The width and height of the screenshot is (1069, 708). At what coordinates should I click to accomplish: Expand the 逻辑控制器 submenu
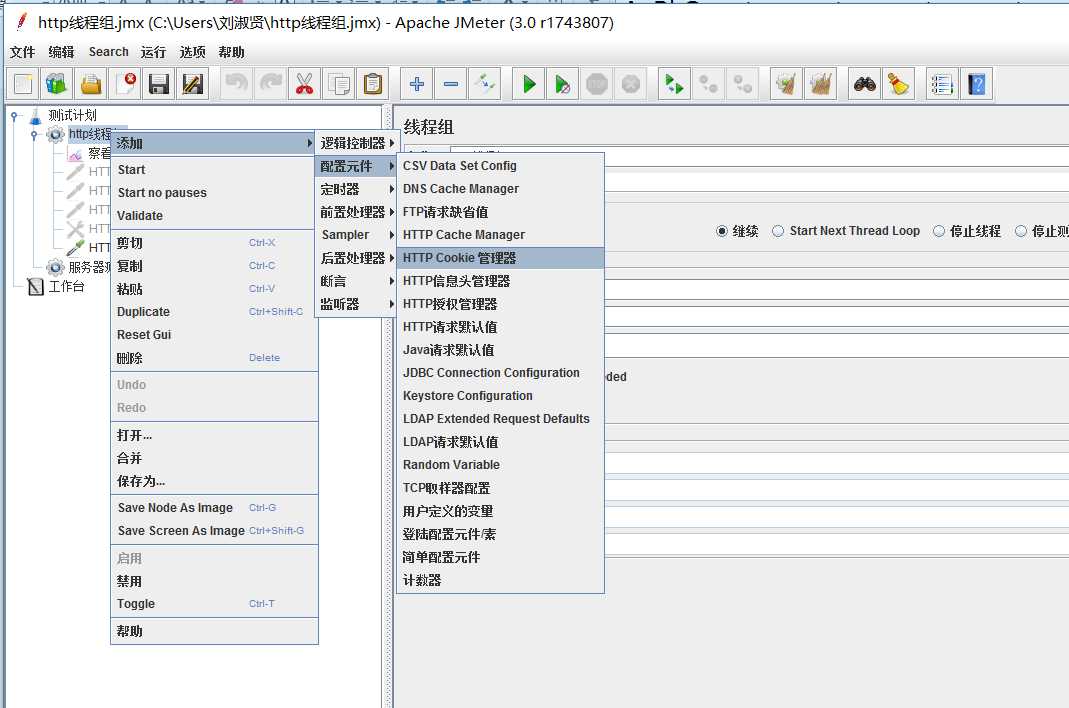point(356,143)
